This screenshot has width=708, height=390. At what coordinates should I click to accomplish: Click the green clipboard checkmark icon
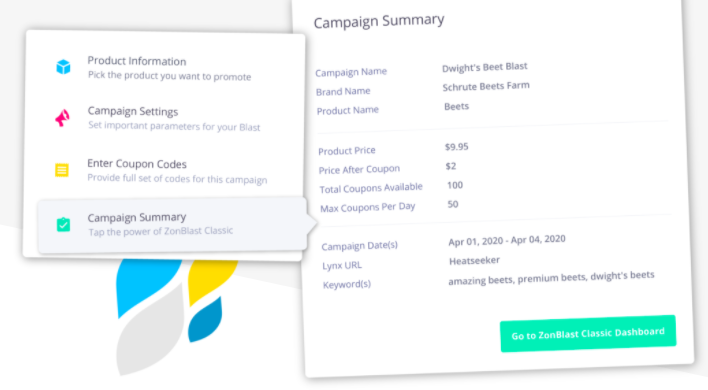coord(63,224)
